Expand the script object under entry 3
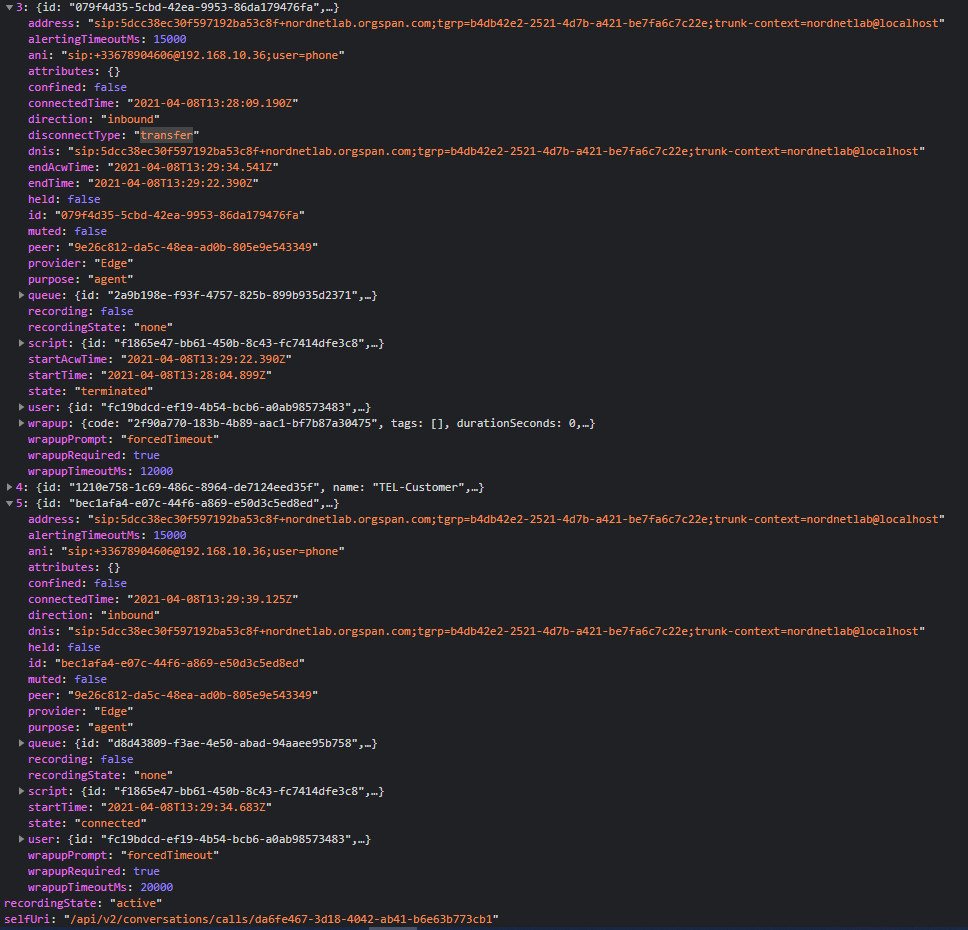Image resolution: width=968 pixels, height=930 pixels. (x=21, y=343)
